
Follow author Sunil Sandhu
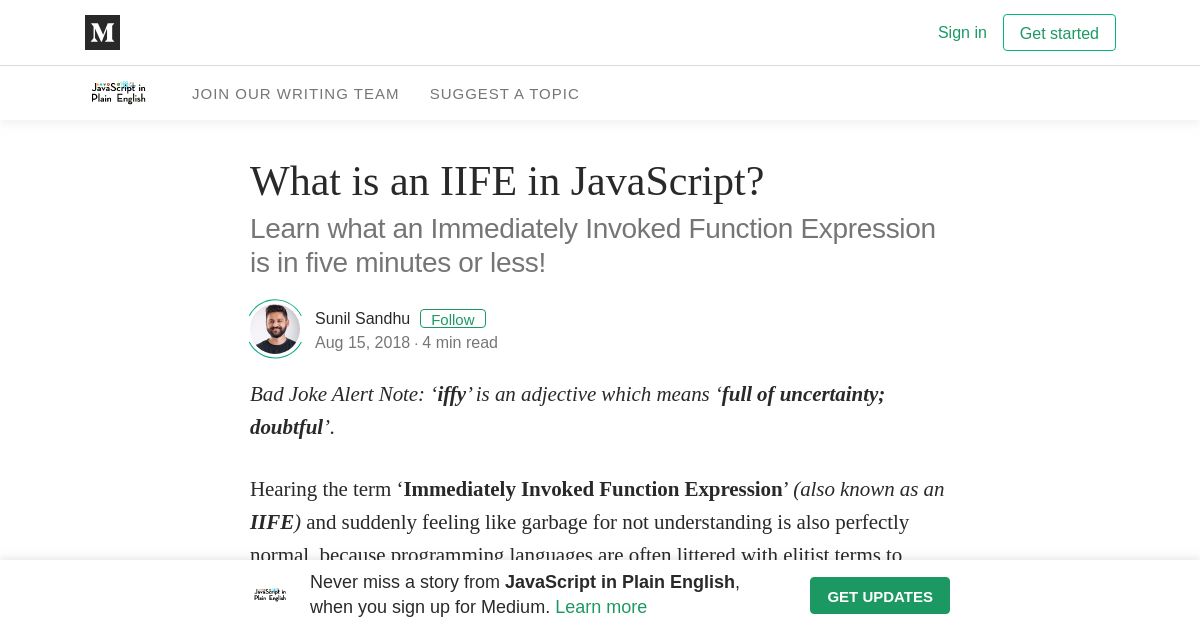tap(453, 319)
